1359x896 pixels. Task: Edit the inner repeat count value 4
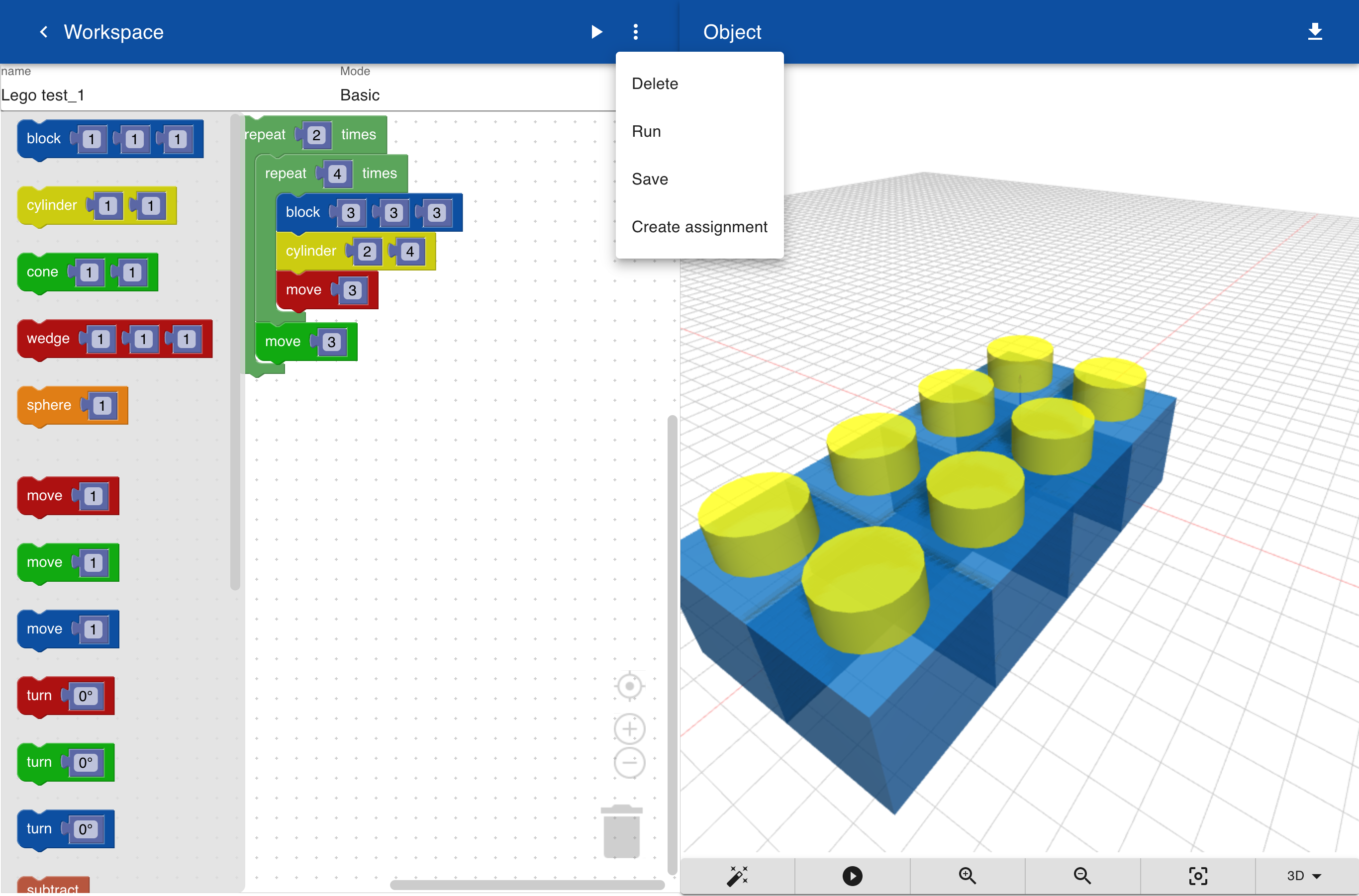337,175
